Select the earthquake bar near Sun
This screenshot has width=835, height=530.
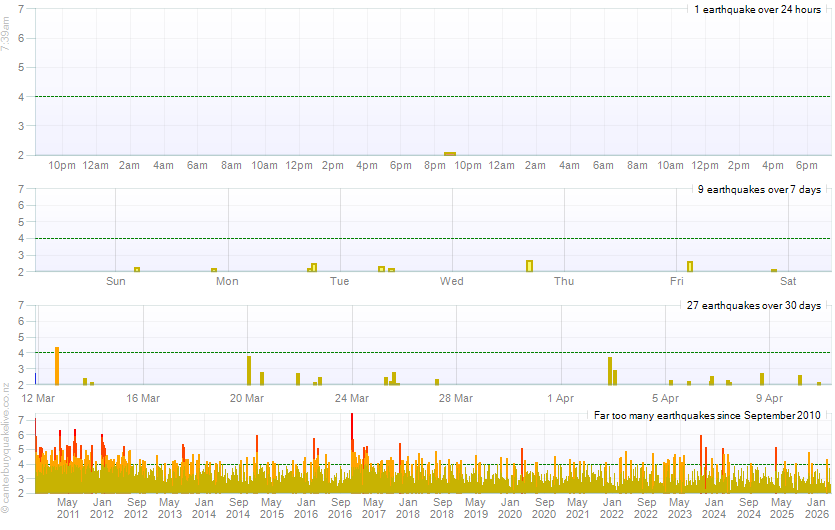(137, 269)
